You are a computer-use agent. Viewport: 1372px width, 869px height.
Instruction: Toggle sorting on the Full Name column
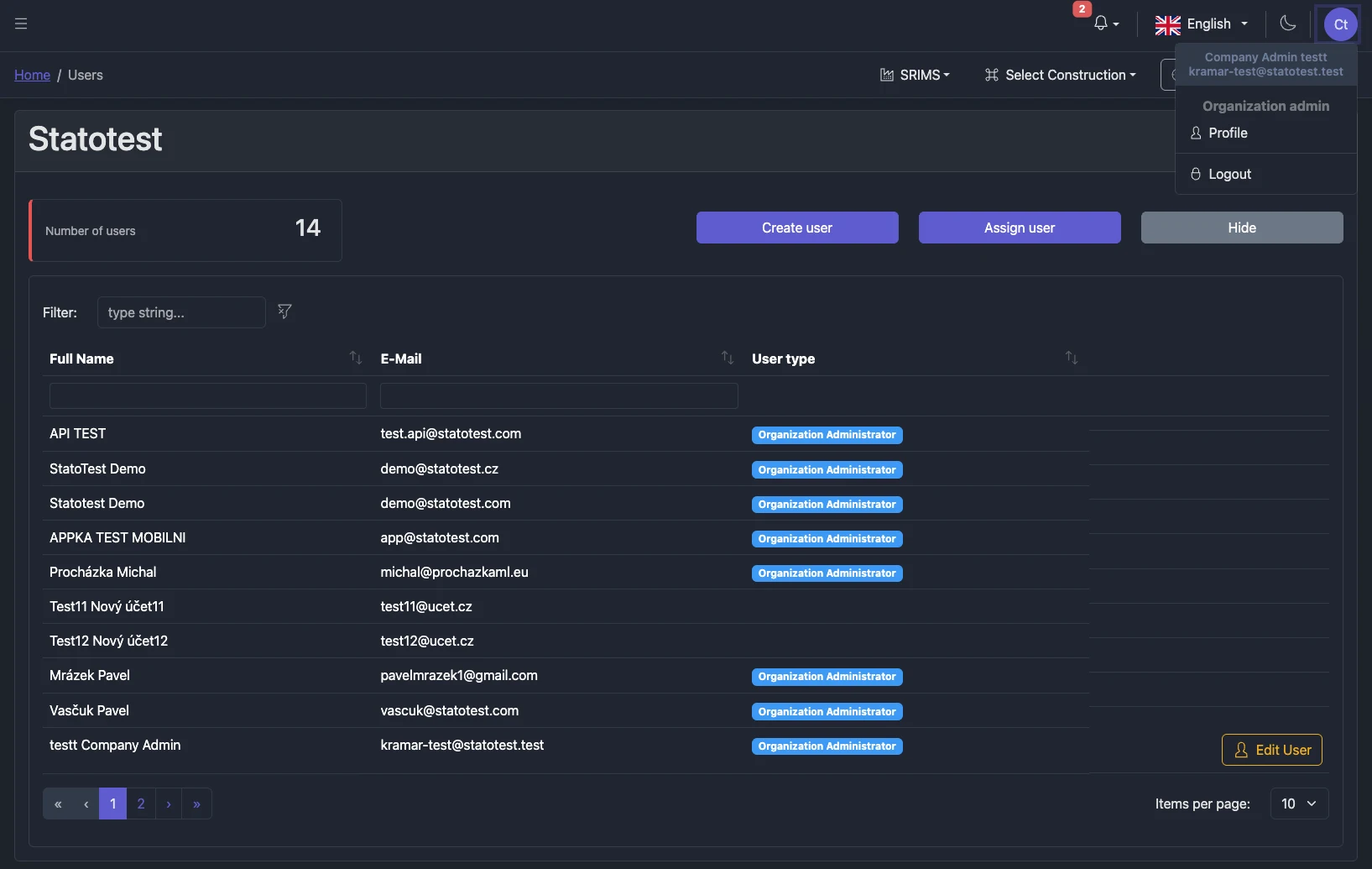click(x=355, y=358)
